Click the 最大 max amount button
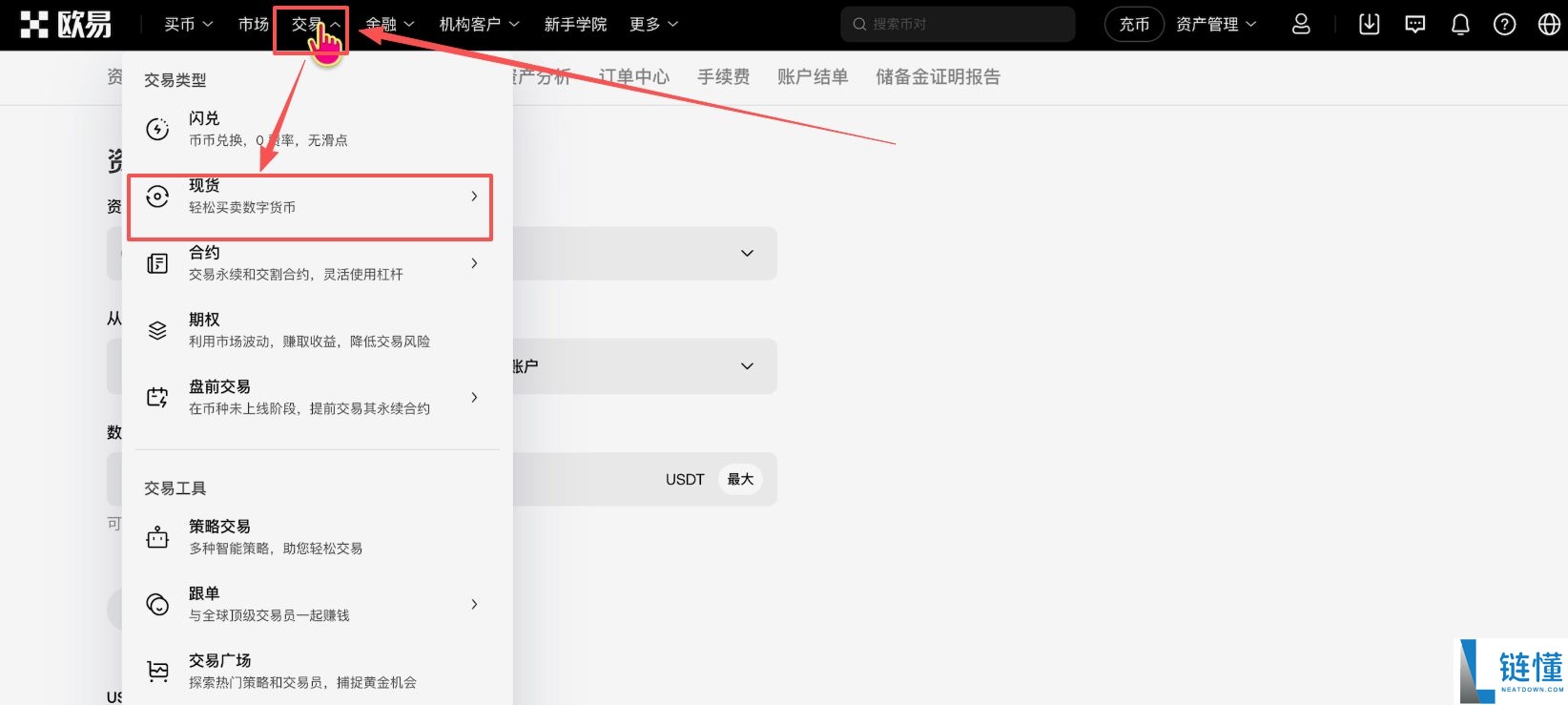1568x705 pixels. (x=740, y=479)
